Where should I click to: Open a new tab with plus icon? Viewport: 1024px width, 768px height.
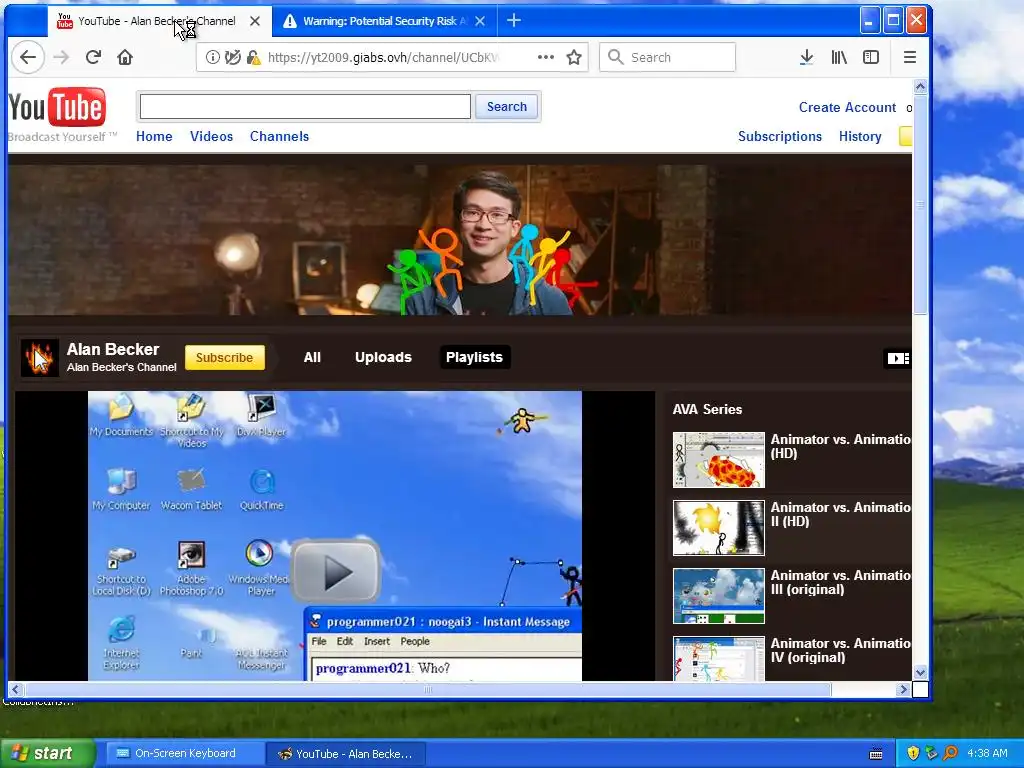coord(514,20)
